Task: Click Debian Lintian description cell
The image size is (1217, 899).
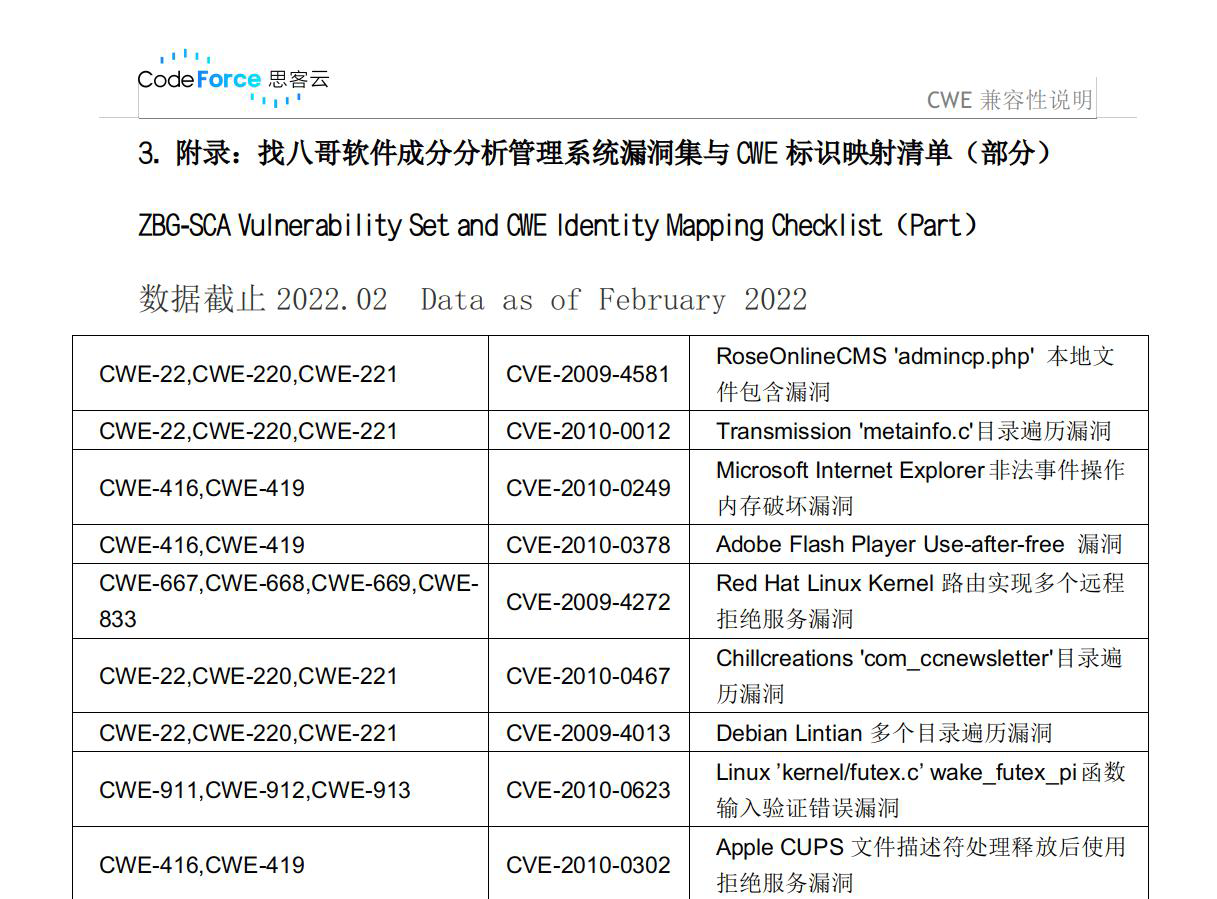Action: pyautogui.click(x=919, y=733)
